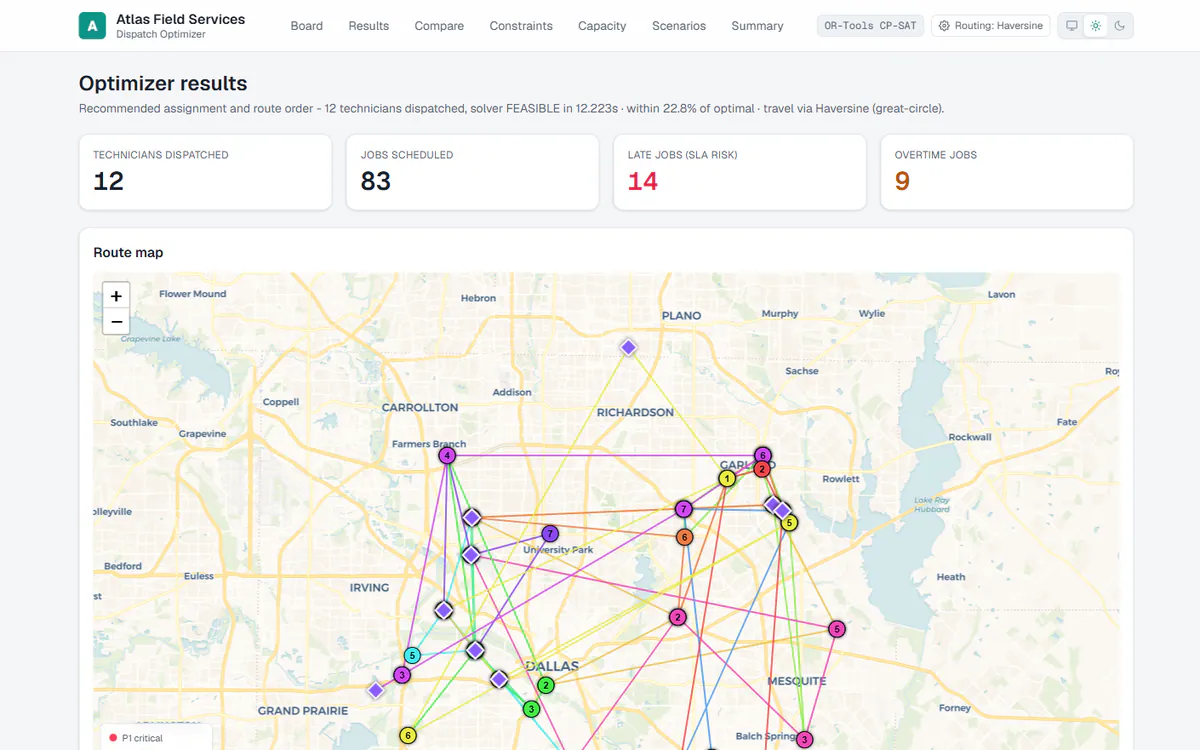Click the orange "9" overtime value
This screenshot has width=1200, height=750.
(902, 181)
